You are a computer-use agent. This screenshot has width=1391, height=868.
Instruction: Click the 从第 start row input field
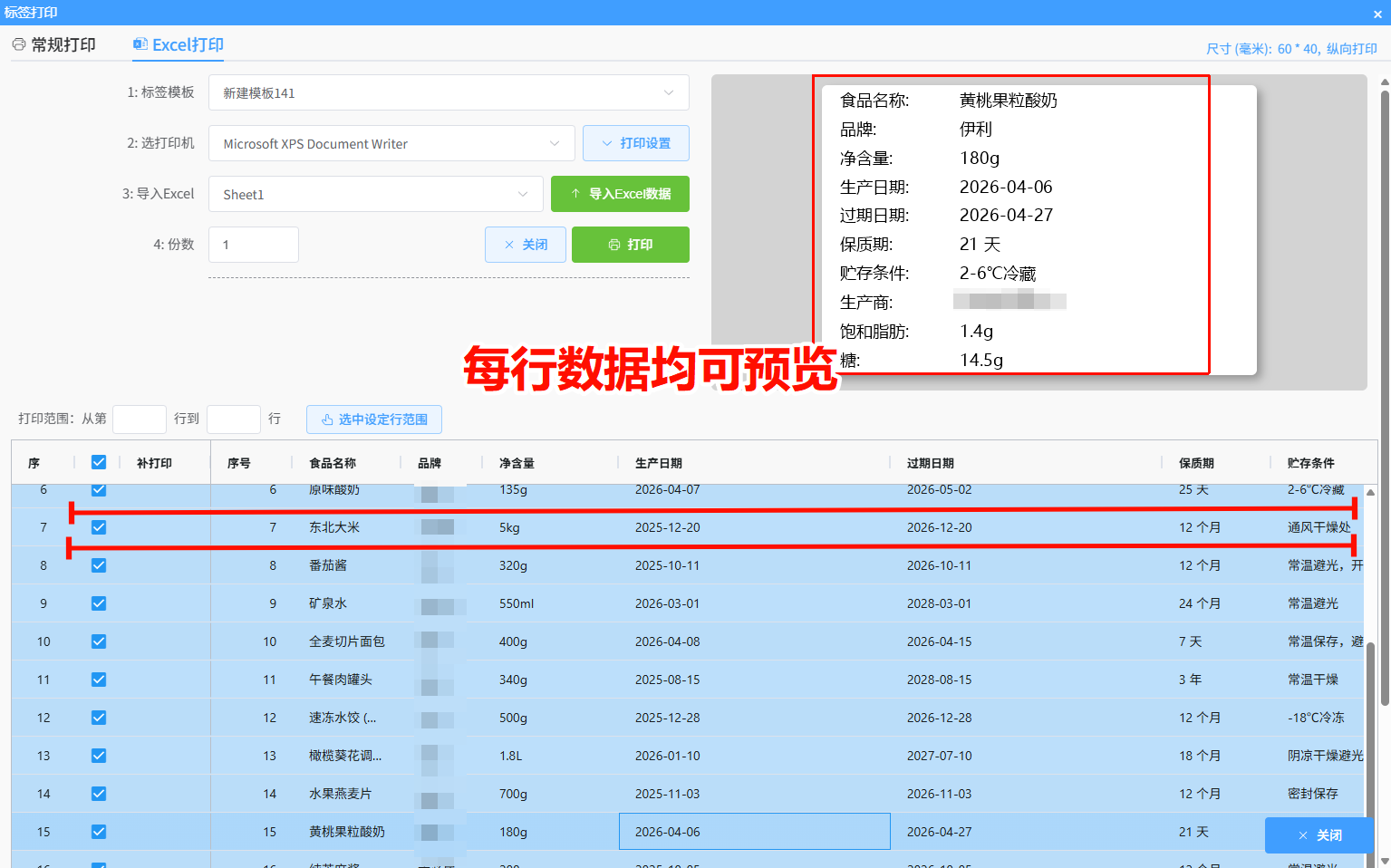coord(139,419)
